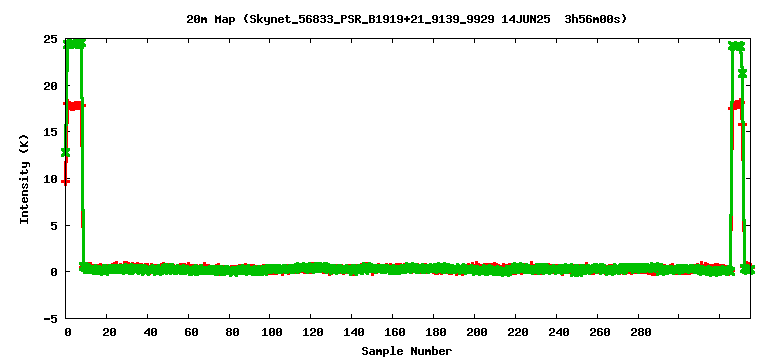Click the 25 tick on intensity axis
This screenshot has width=768, height=360.
[x=50, y=39]
